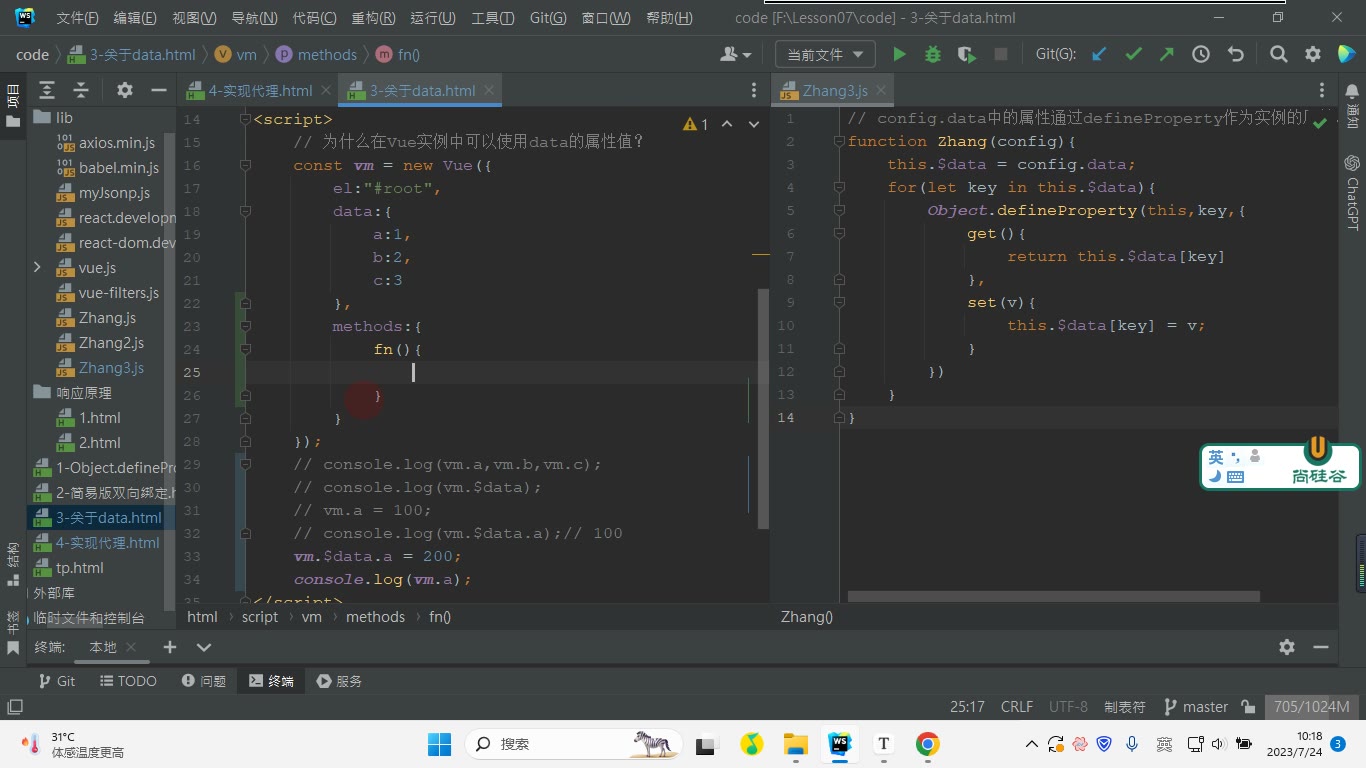Image resolution: width=1366 pixels, height=768 pixels.
Task: Rollback changes with the undo arrow icon
Action: tap(1236, 54)
